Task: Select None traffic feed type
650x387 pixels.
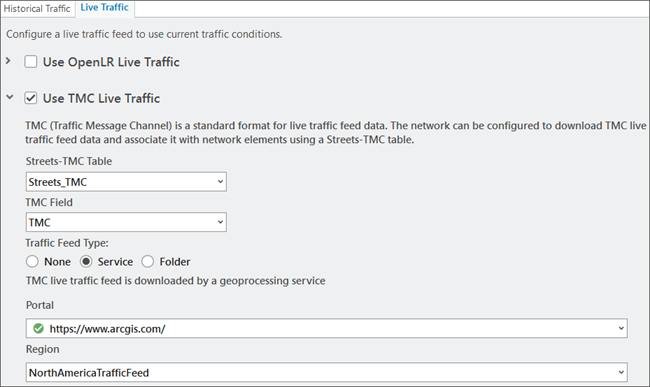Action: pyautogui.click(x=32, y=262)
